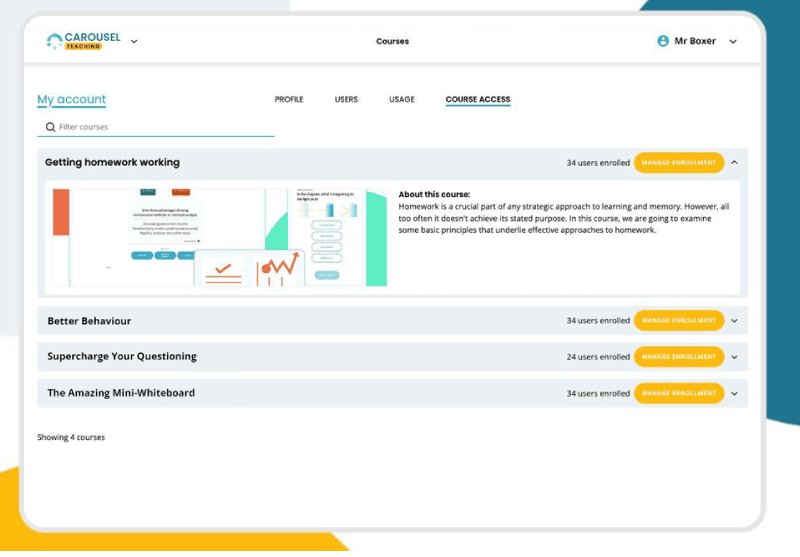The width and height of the screenshot is (800, 557).
Task: Manage enrollment for The Amazing Mini-Whiteboard
Action: pos(679,393)
